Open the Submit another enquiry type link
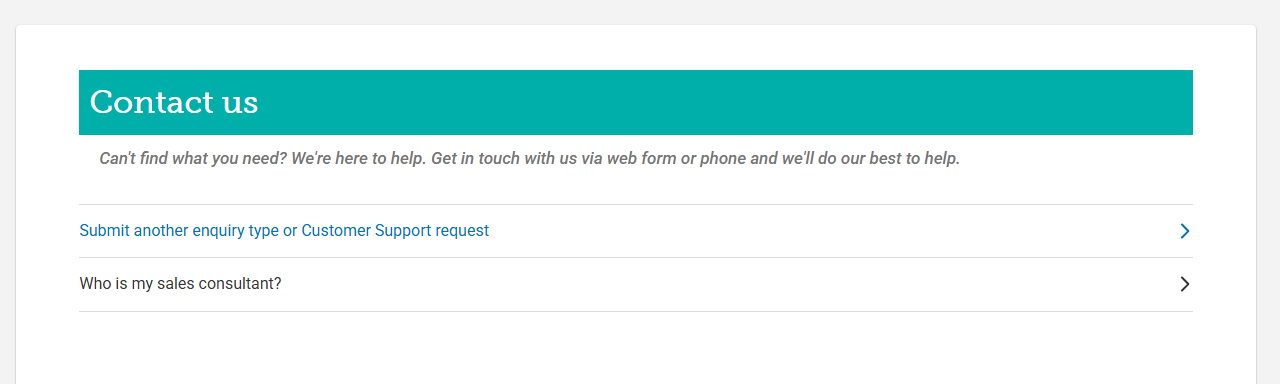This screenshot has width=1280, height=384. point(284,231)
